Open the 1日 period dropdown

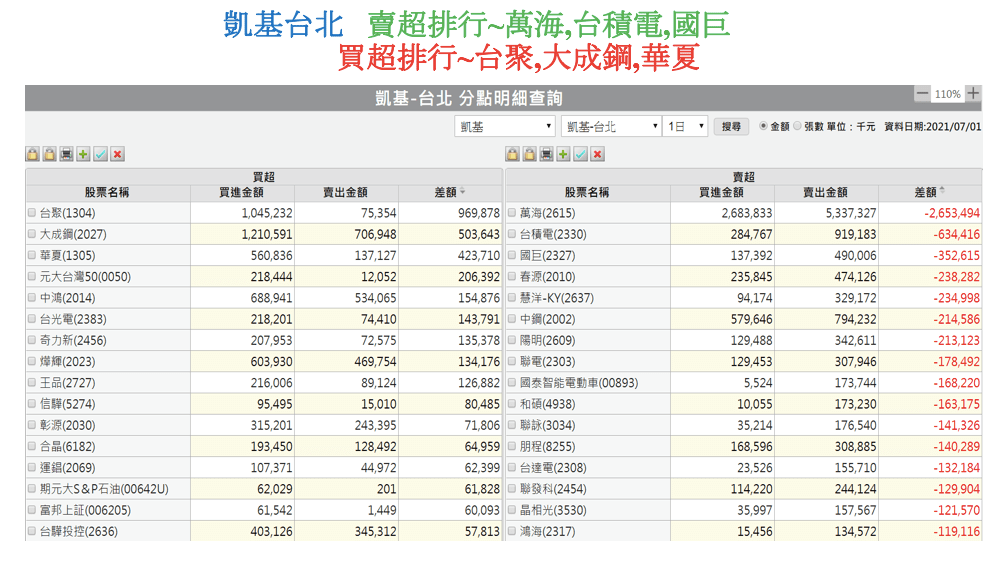[687, 127]
